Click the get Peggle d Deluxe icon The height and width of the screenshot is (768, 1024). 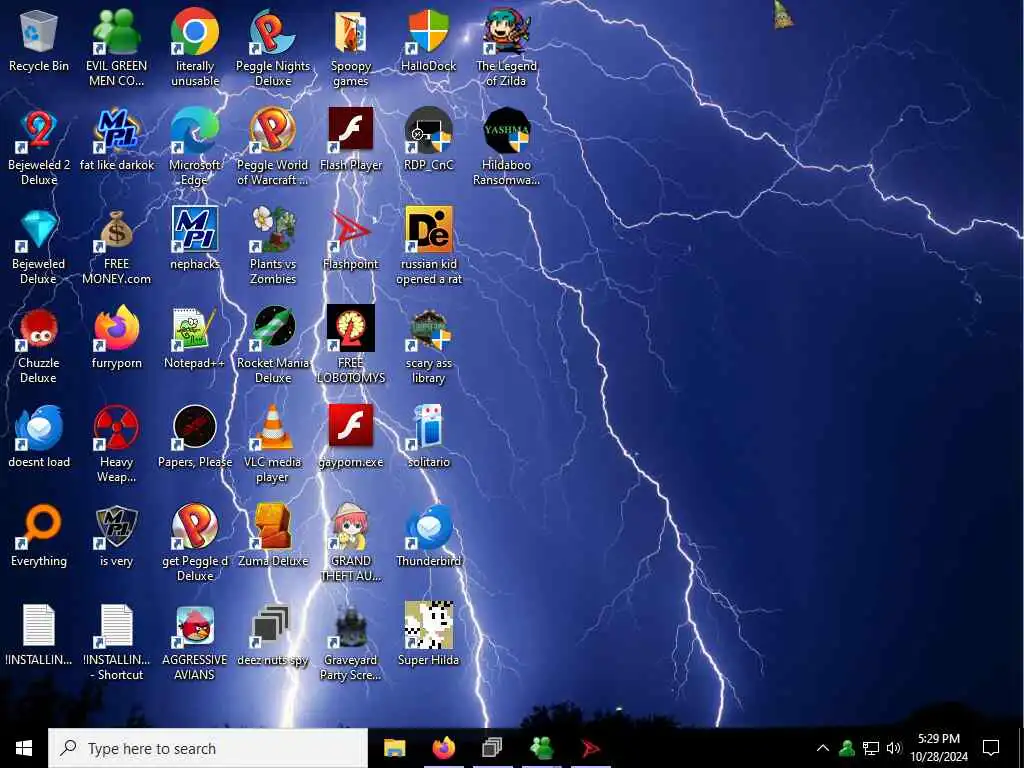pos(195,526)
